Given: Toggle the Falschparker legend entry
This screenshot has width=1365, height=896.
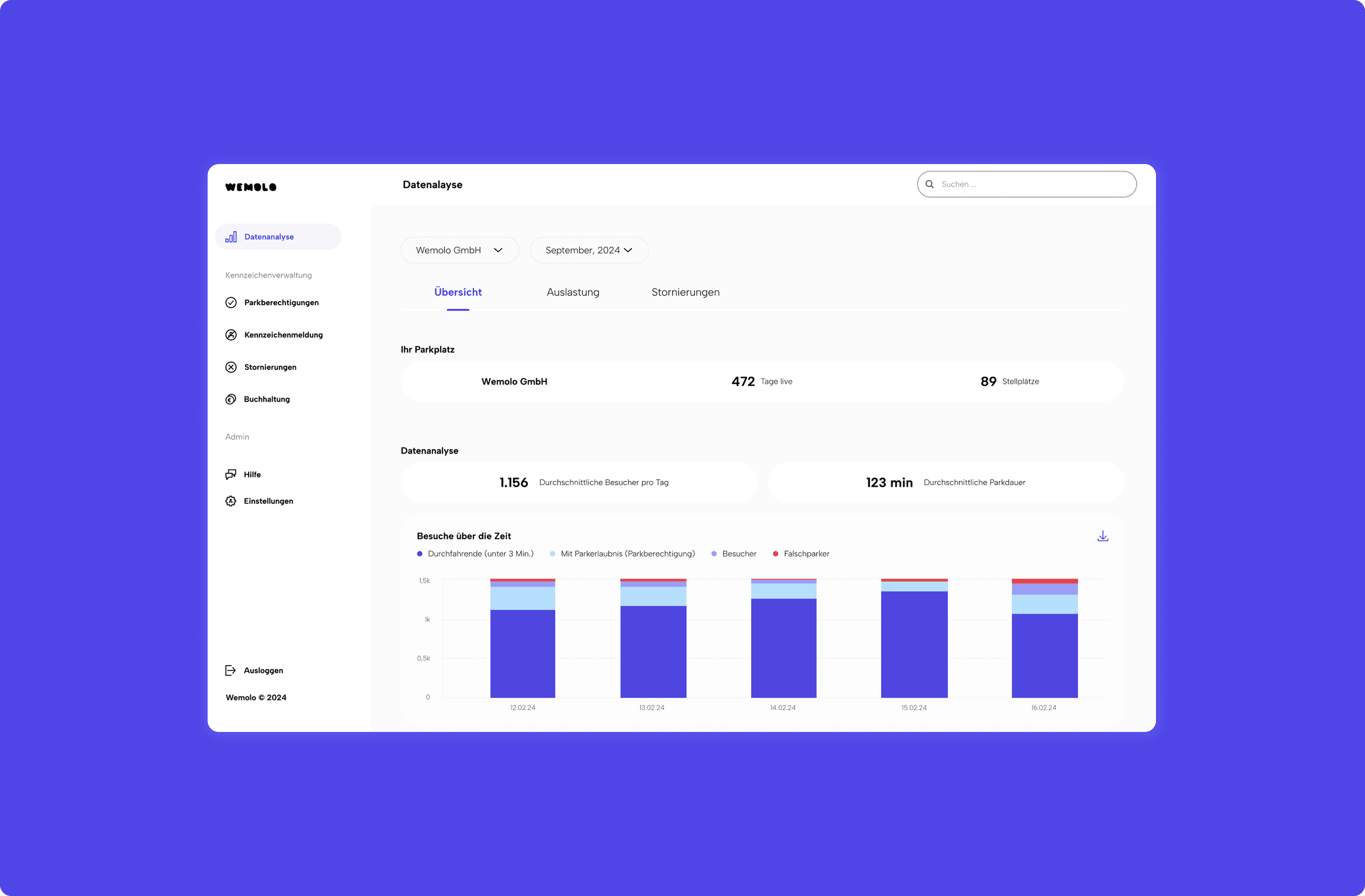Looking at the screenshot, I should [801, 554].
